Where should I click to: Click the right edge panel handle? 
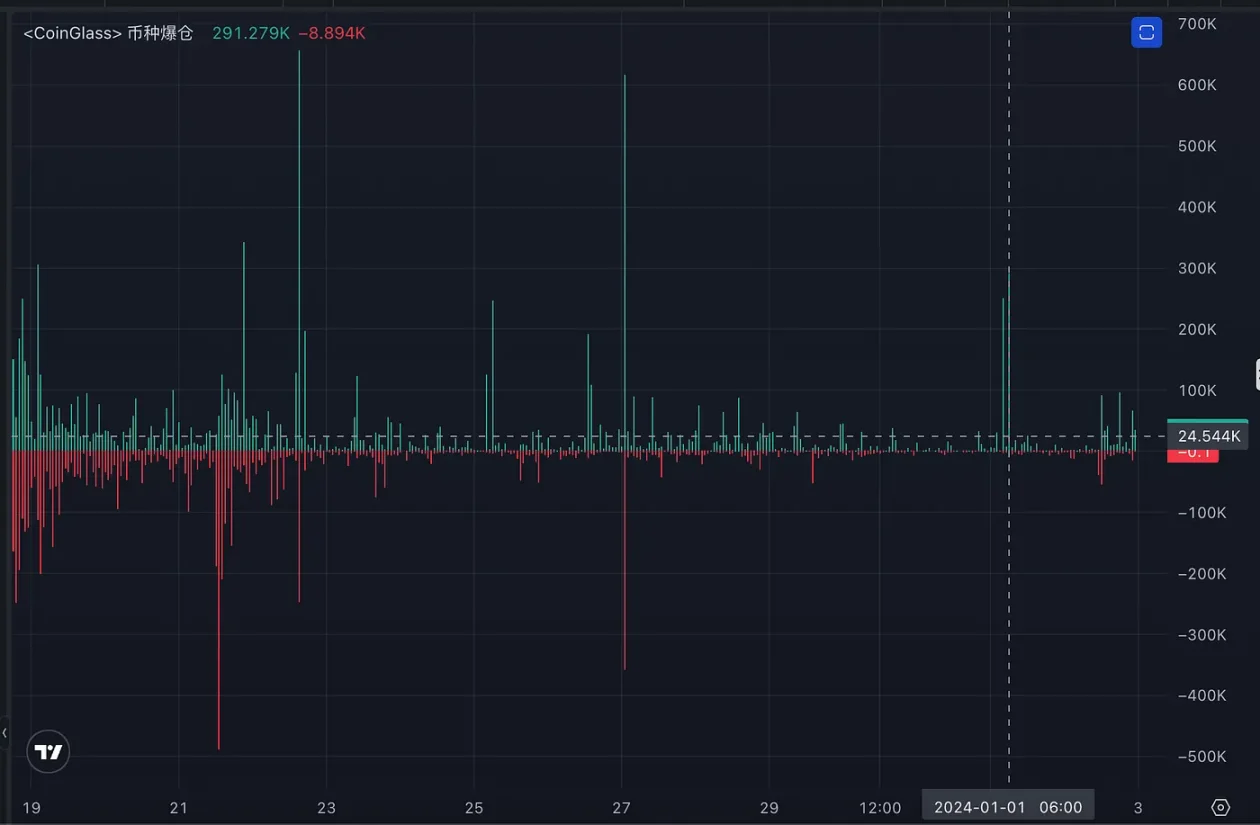[1256, 374]
